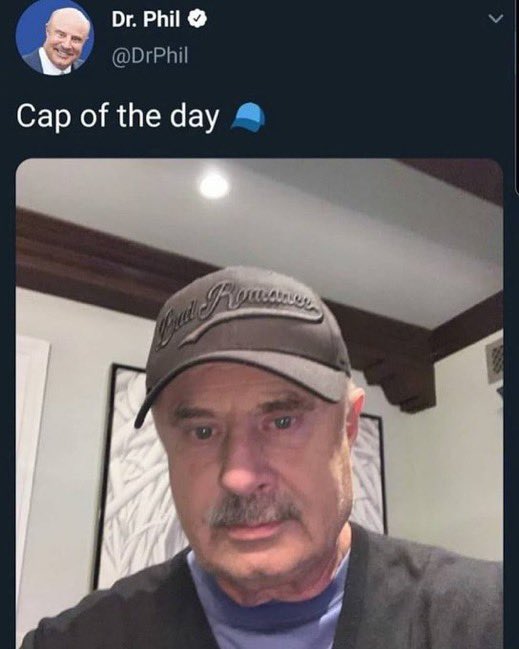Expand the tweet options chevron
The width and height of the screenshot is (519, 649).
[x=495, y=19]
